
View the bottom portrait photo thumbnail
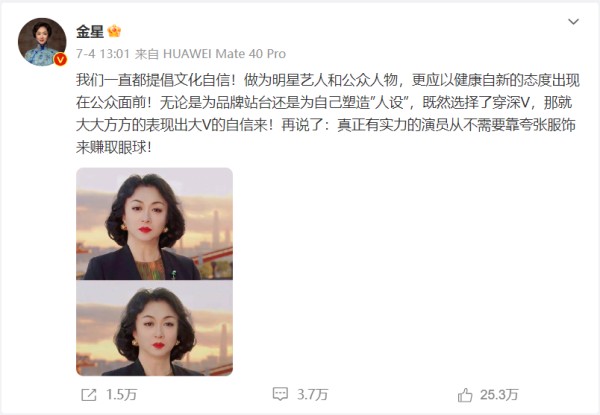pyautogui.click(x=155, y=328)
